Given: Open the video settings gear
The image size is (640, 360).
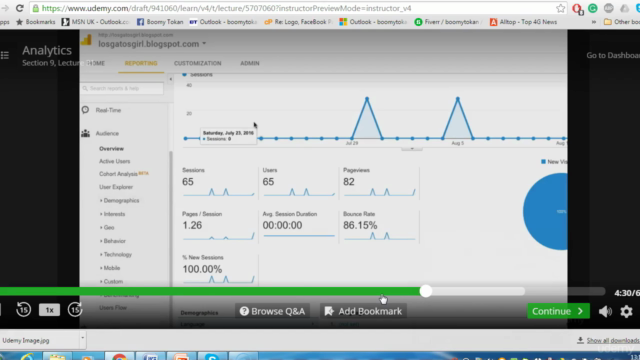Looking at the screenshot, I should pos(626,311).
